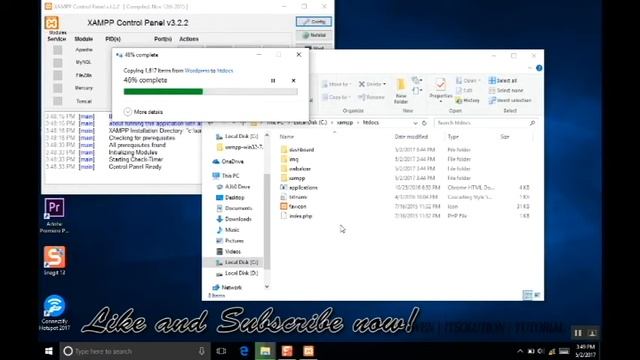The width and height of the screenshot is (640, 360).
Task: Click Rename in the Organize group
Action: coord(371,97)
